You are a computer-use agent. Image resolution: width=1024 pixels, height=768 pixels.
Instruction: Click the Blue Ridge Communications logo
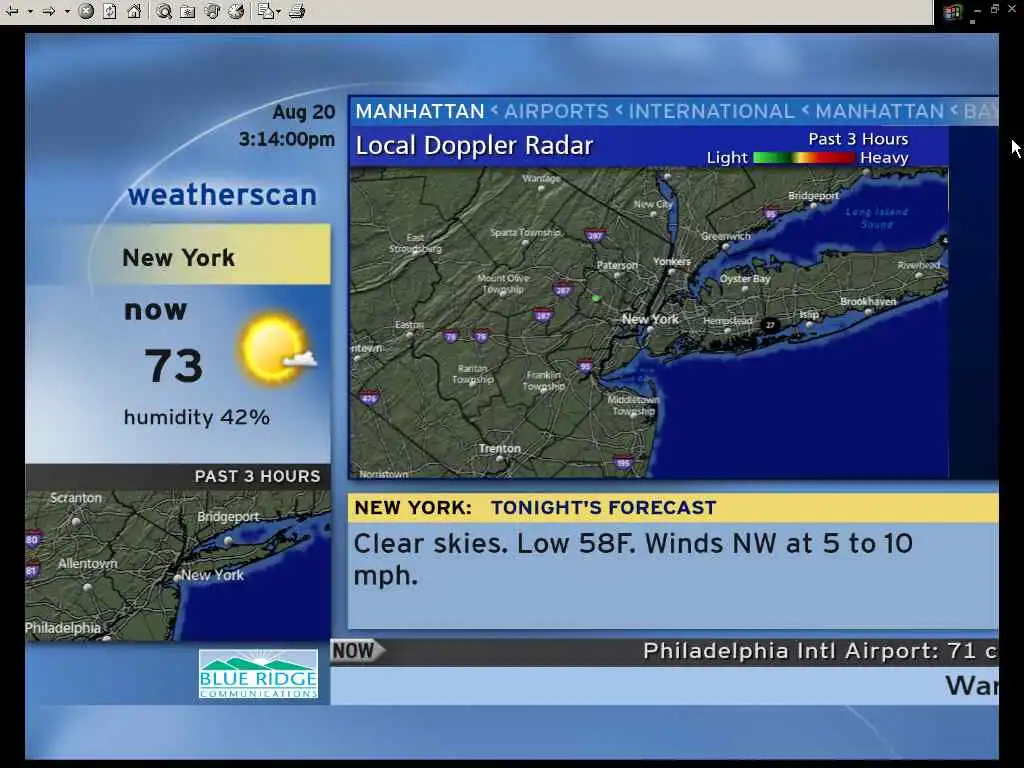(x=259, y=674)
